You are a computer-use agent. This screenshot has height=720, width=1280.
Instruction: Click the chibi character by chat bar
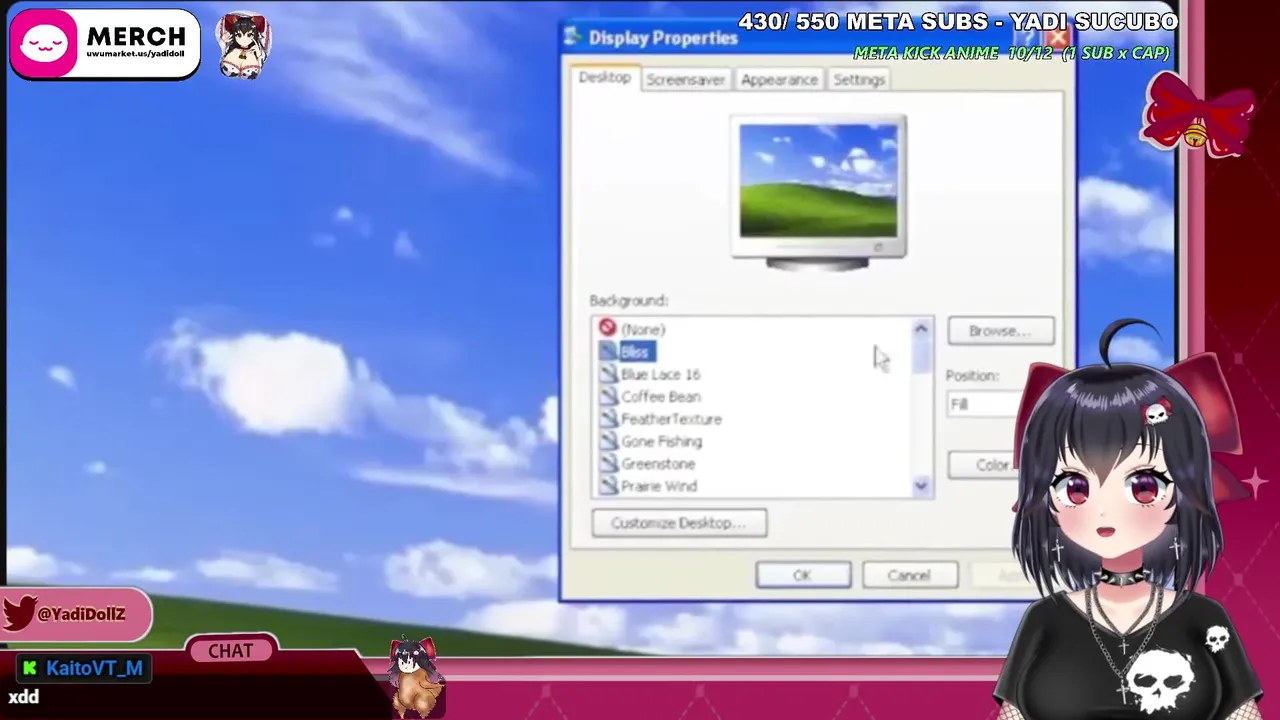[414, 677]
